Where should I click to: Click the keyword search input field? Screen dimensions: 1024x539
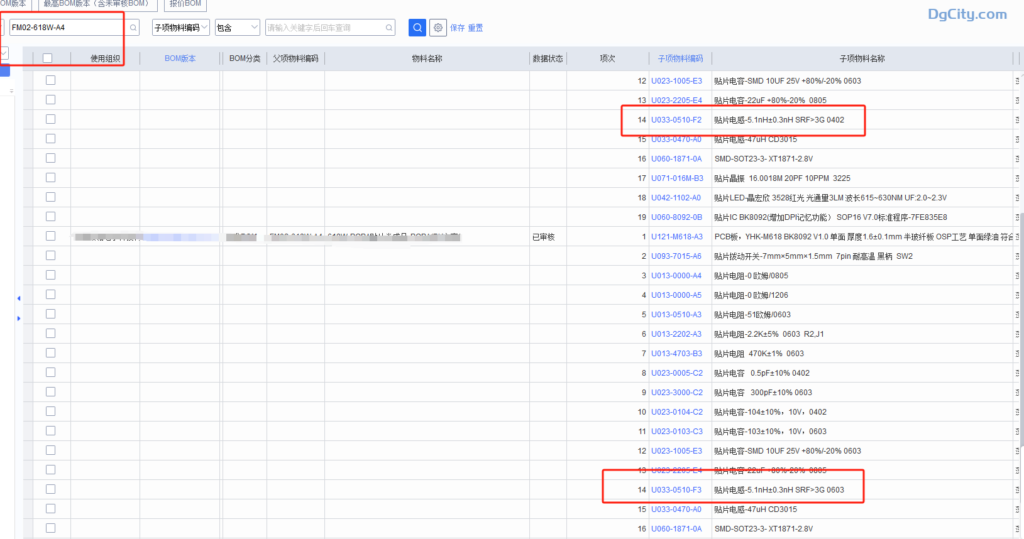pyautogui.click(x=320, y=28)
